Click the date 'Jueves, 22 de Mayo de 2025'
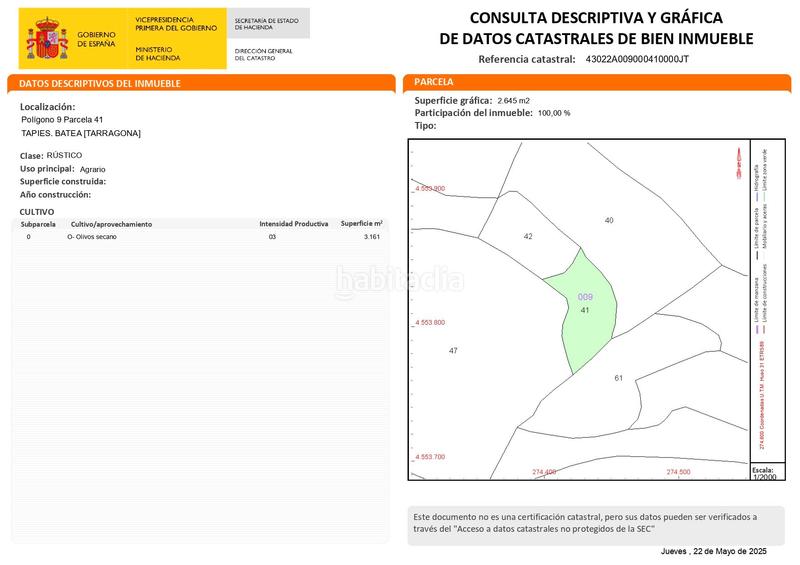800x565 pixels. tap(714, 551)
